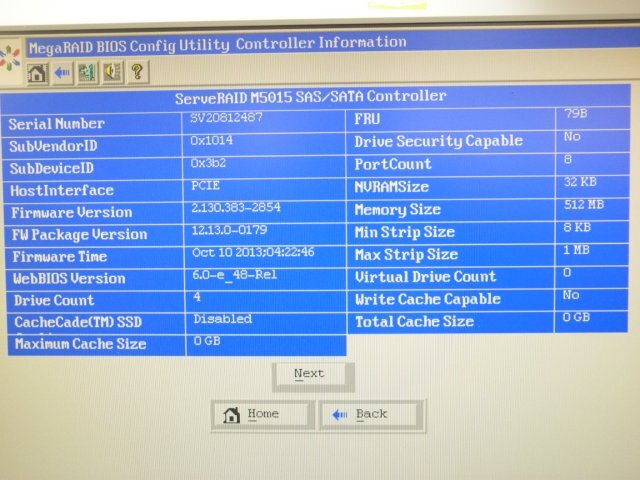Screen dimensions: 640x480
Task: Select the FRU value 79B
Action: click(576, 113)
